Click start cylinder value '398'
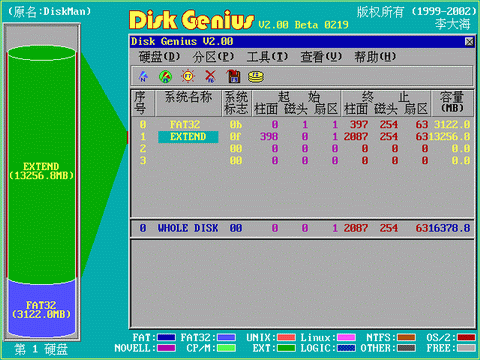Screen dimensions: 480x360 point(269,137)
